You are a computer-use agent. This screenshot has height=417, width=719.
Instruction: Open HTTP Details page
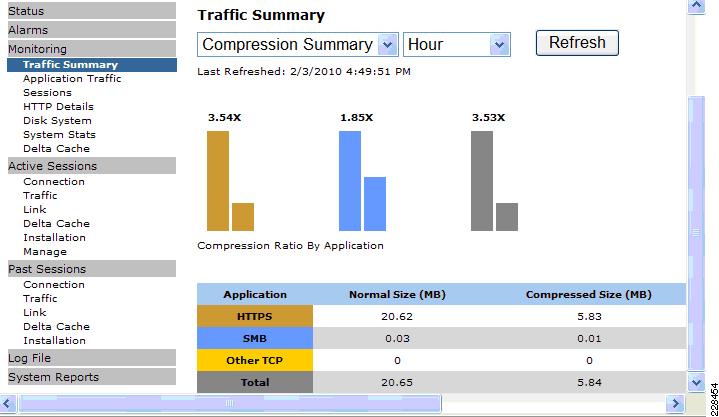[x=58, y=106]
